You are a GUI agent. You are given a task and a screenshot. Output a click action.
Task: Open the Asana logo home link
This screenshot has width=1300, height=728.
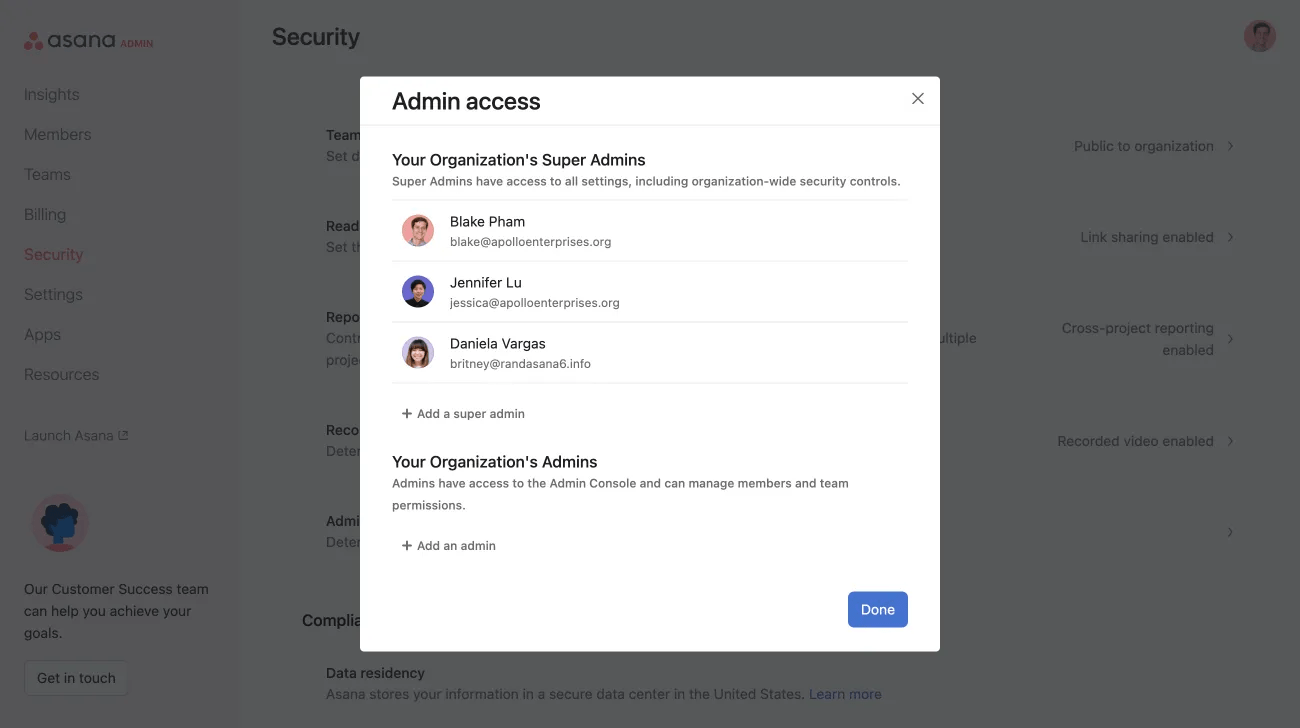tap(73, 40)
